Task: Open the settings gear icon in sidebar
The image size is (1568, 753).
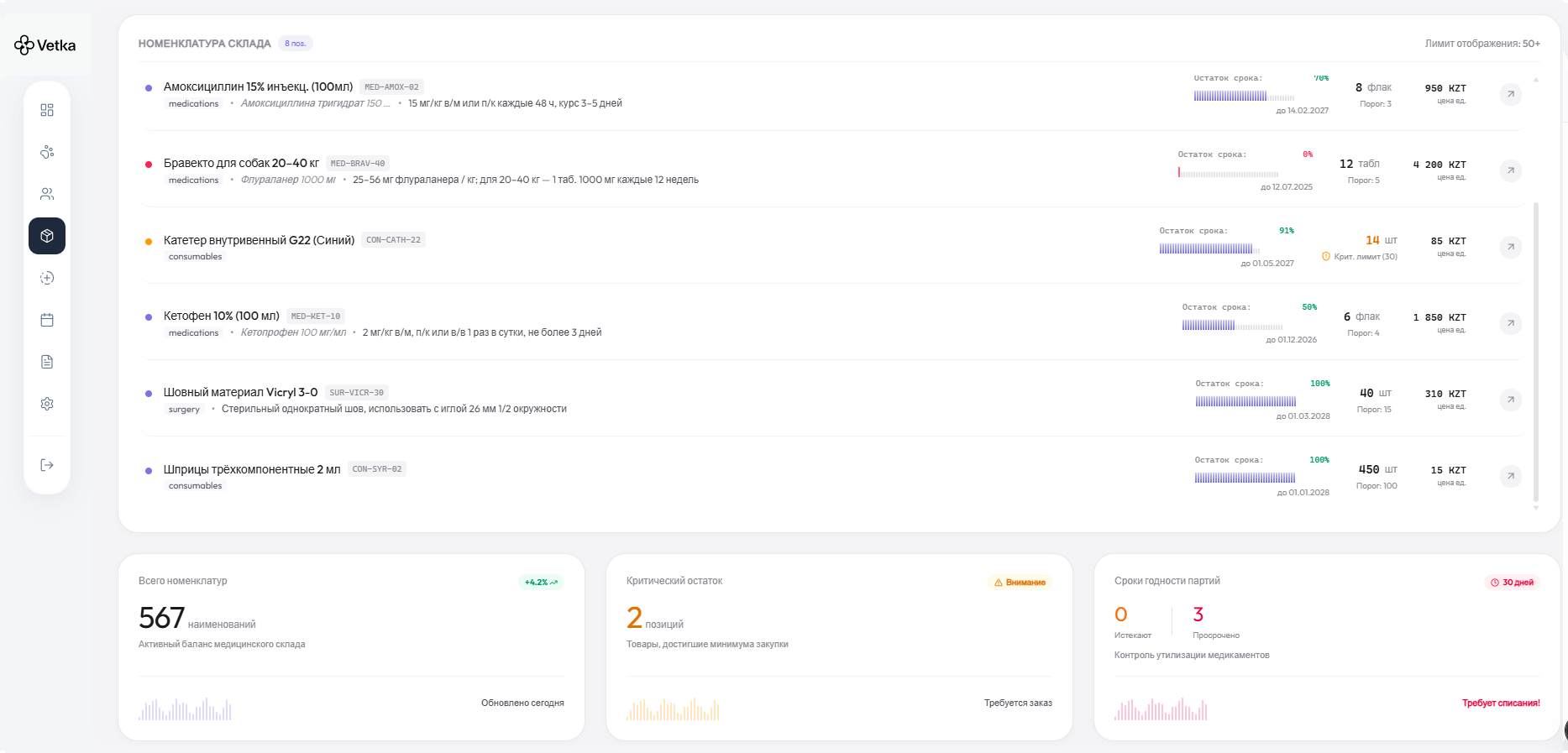Action: (x=47, y=404)
